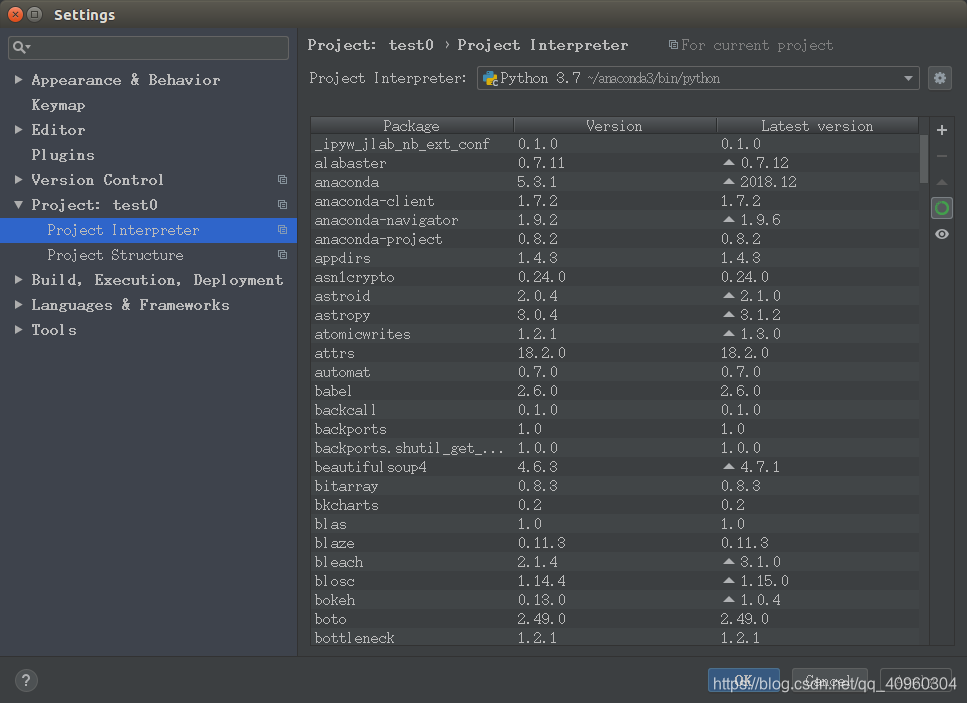Image resolution: width=967 pixels, height=703 pixels.
Task: Click the copy icon beside Version Control
Action: [282, 179]
